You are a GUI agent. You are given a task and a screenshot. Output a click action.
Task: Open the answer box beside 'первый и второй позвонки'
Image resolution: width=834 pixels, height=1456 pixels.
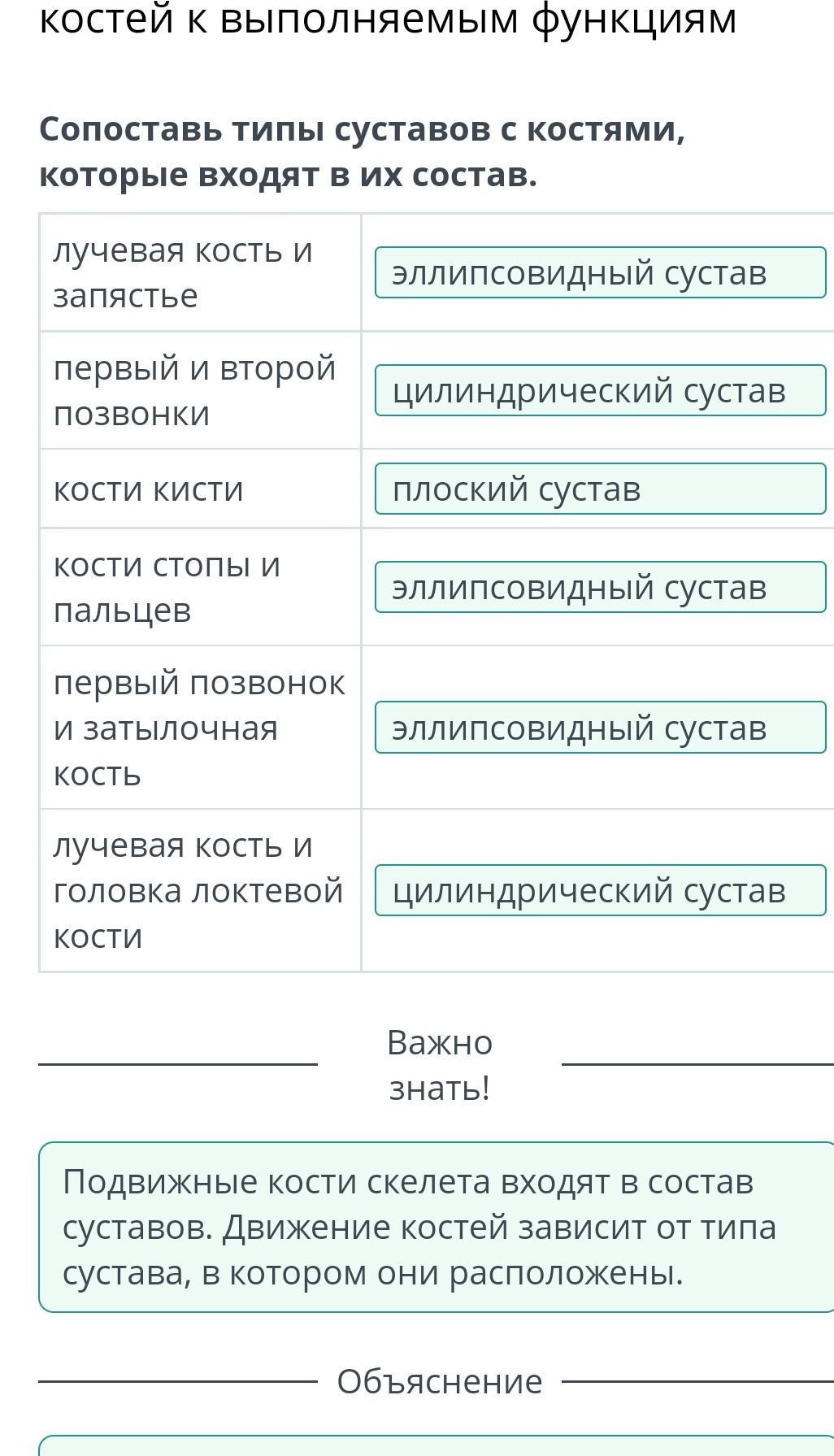click(600, 391)
